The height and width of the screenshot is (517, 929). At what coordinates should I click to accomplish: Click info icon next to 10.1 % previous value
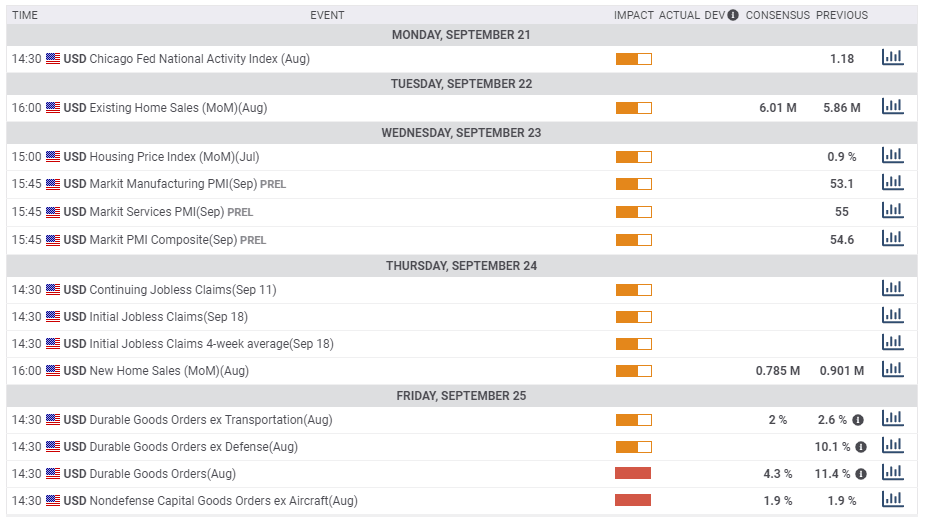click(860, 447)
